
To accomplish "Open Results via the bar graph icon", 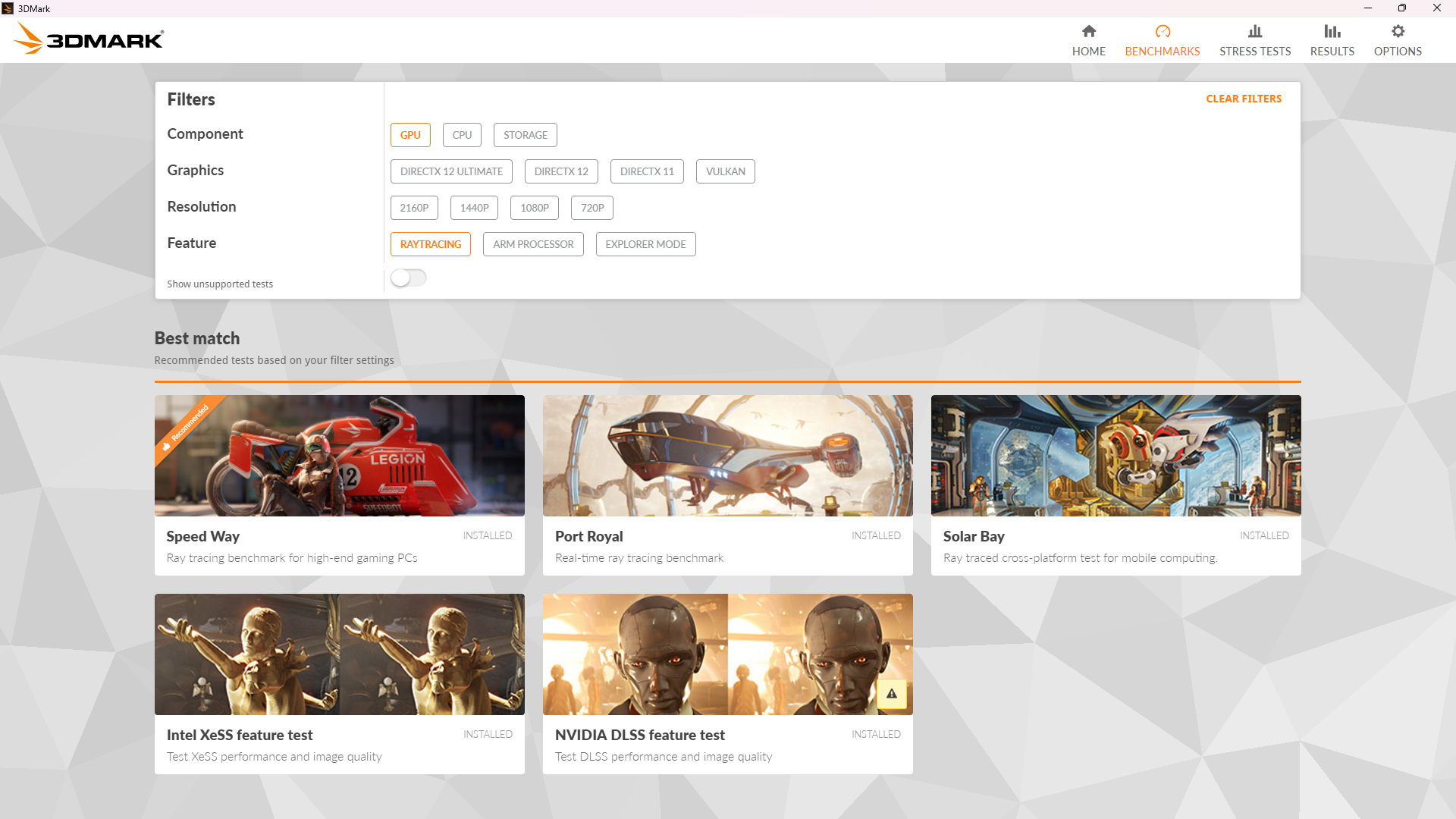I will click(1332, 32).
